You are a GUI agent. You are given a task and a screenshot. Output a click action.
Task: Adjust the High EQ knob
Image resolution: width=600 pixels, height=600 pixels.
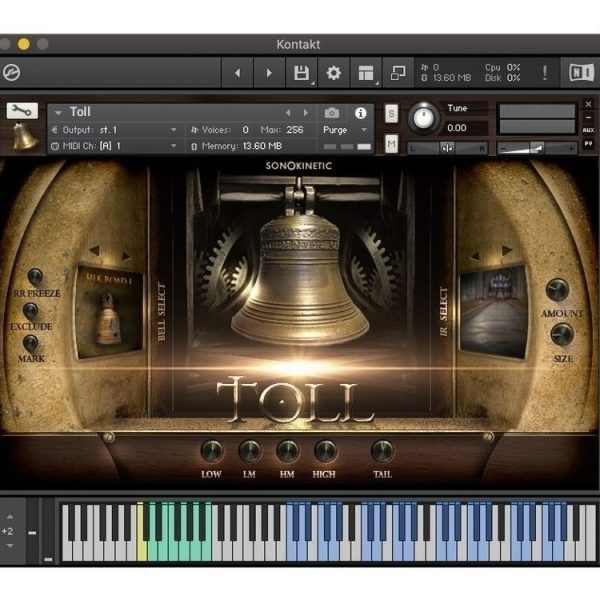point(325,452)
